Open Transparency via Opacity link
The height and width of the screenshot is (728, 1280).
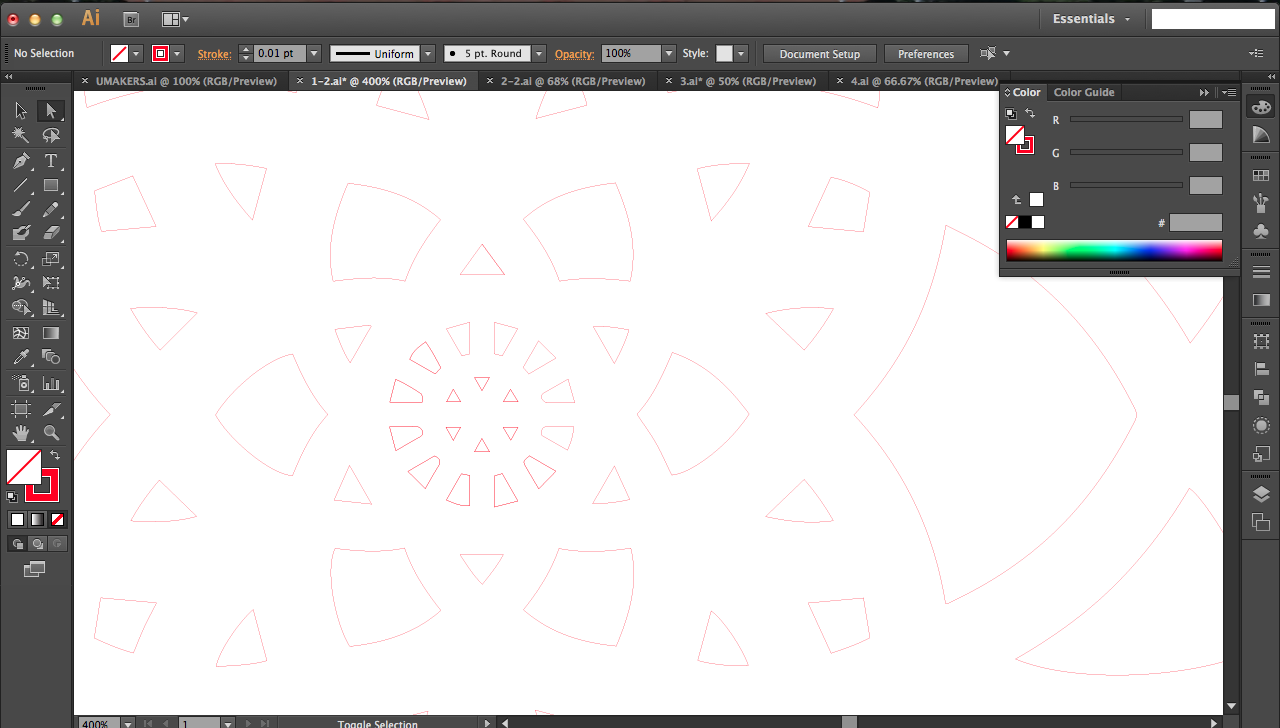[574, 54]
